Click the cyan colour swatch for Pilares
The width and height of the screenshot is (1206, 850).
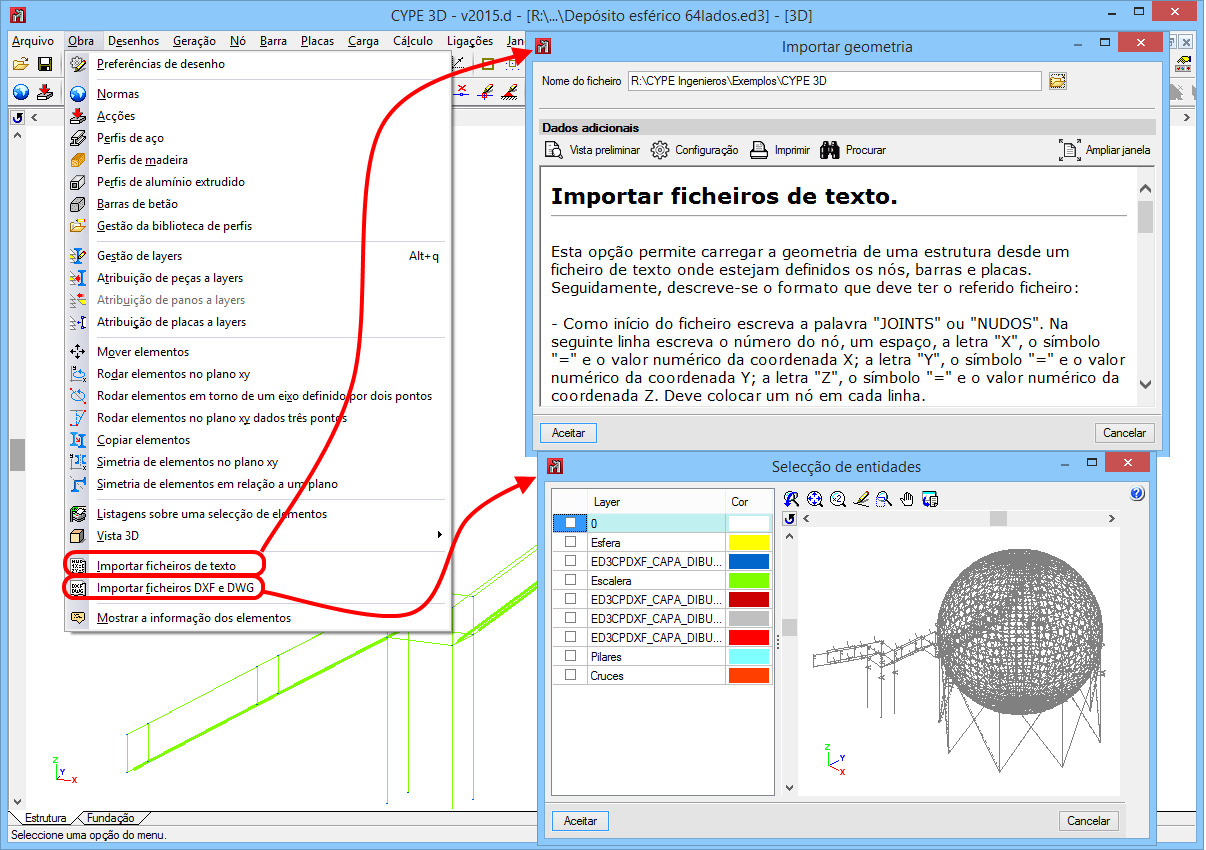[749, 656]
